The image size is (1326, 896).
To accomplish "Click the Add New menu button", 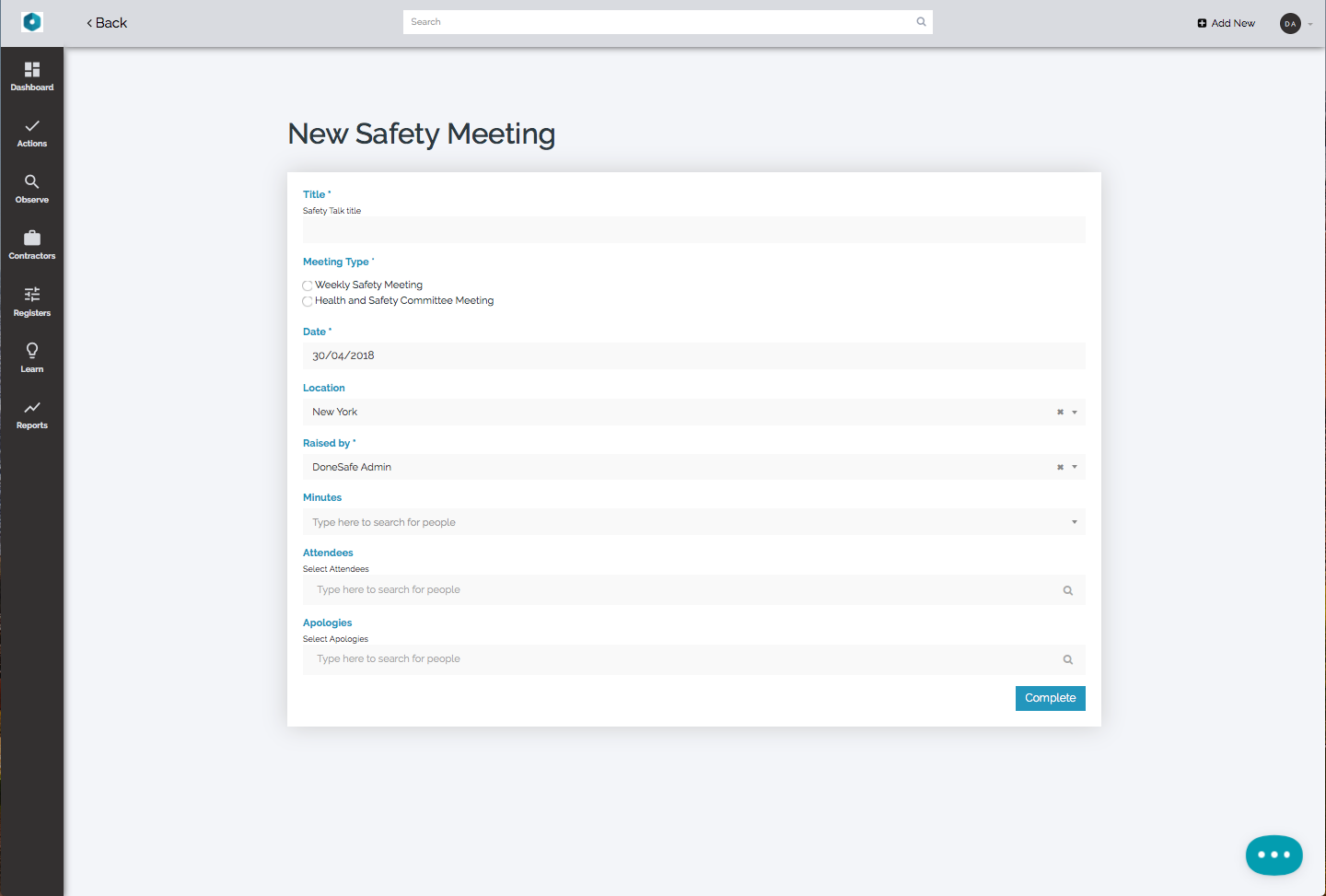I will click(x=1227, y=23).
